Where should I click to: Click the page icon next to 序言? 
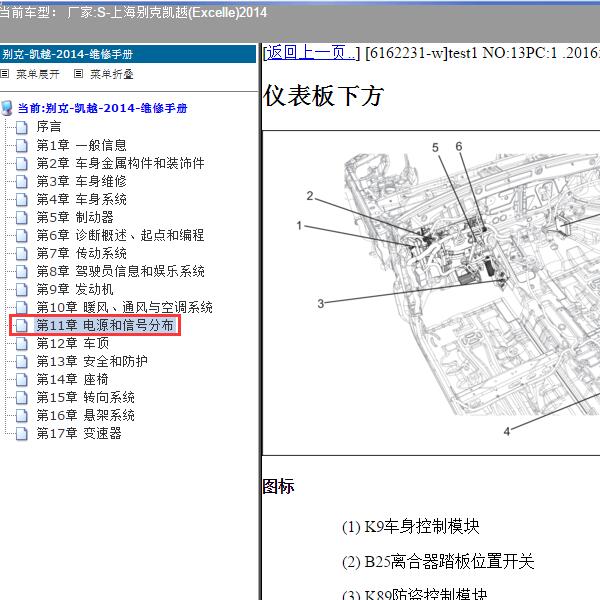pos(22,127)
